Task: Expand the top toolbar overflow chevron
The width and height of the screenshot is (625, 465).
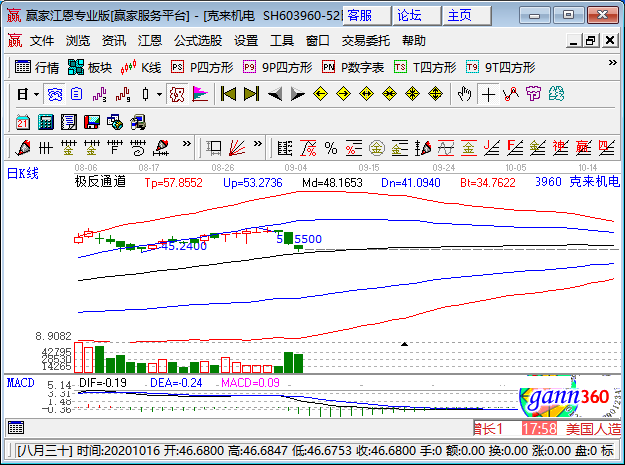Action: [x=612, y=63]
